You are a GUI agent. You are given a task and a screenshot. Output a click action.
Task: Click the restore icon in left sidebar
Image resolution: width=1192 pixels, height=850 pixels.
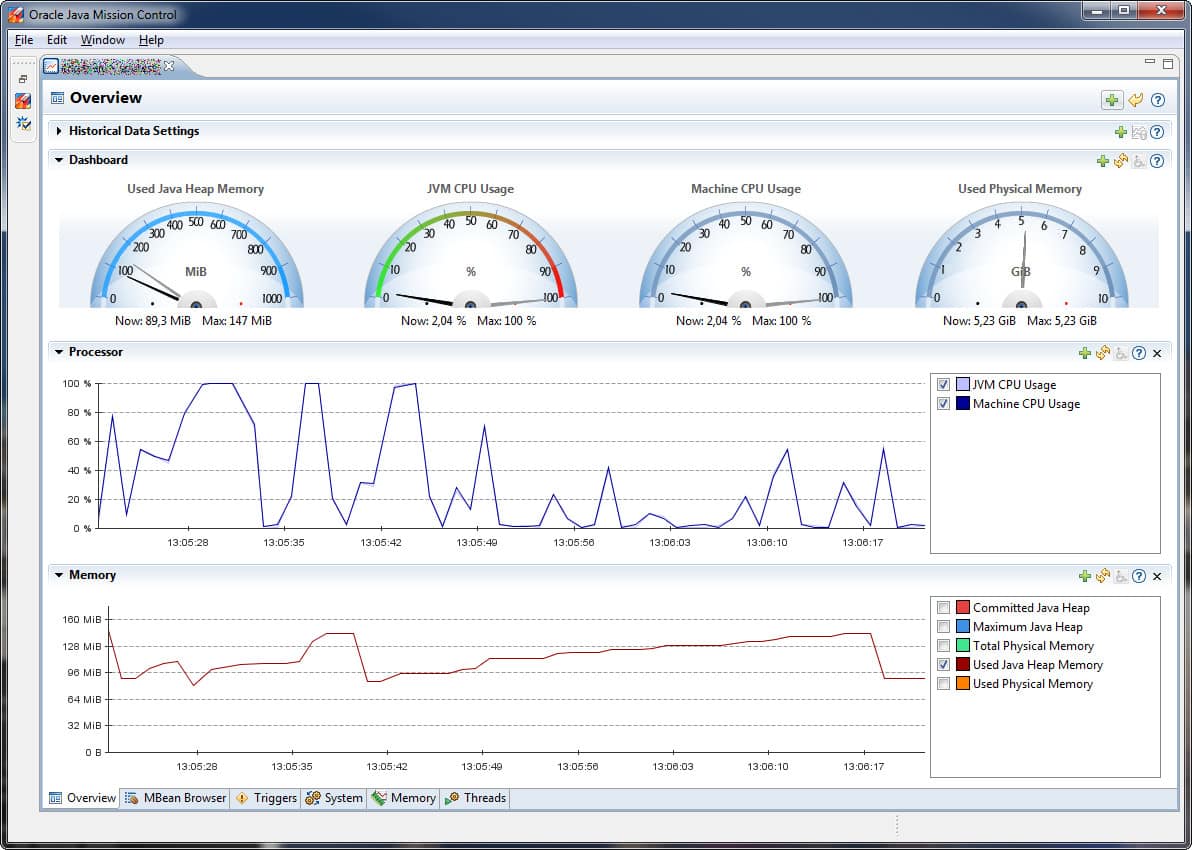coord(23,79)
